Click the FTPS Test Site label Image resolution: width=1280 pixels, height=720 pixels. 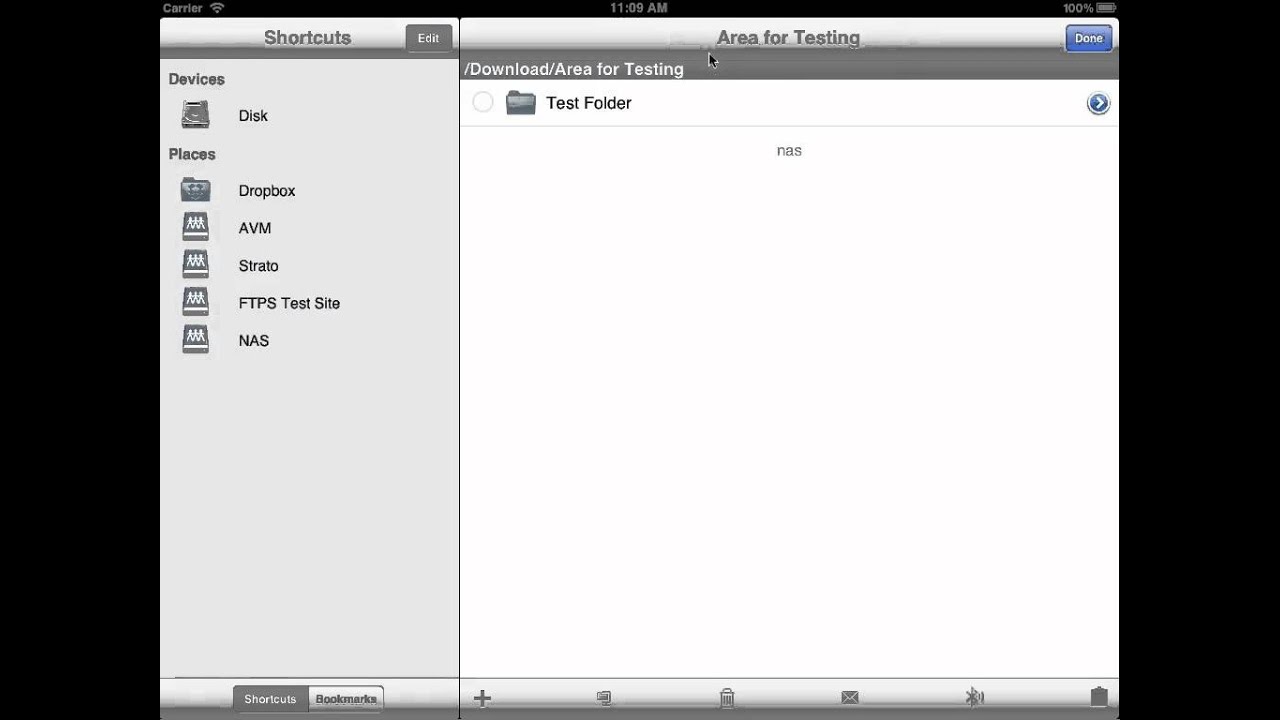click(289, 303)
